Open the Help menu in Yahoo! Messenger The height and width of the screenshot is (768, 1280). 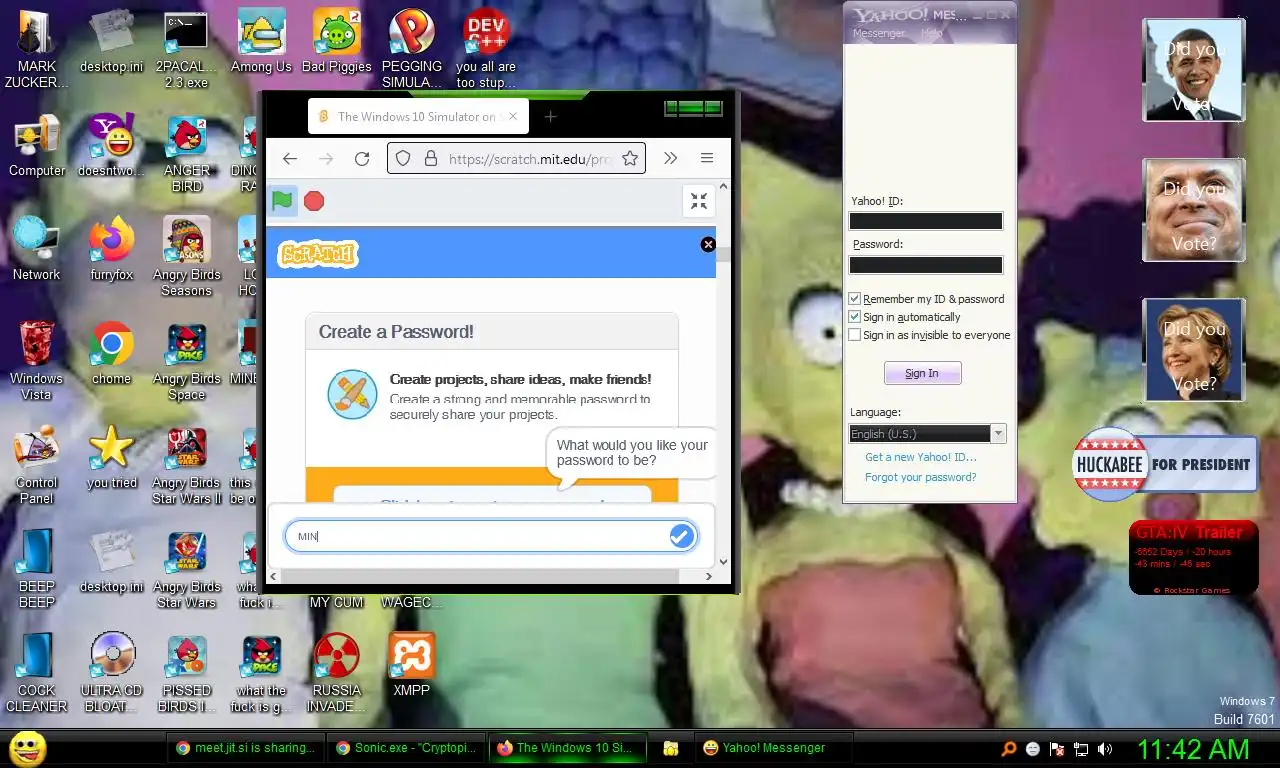click(x=931, y=33)
